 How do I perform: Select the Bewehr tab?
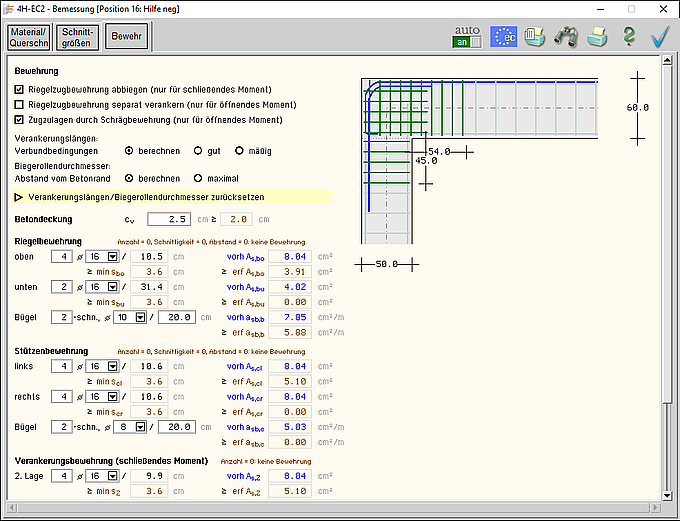[127, 37]
